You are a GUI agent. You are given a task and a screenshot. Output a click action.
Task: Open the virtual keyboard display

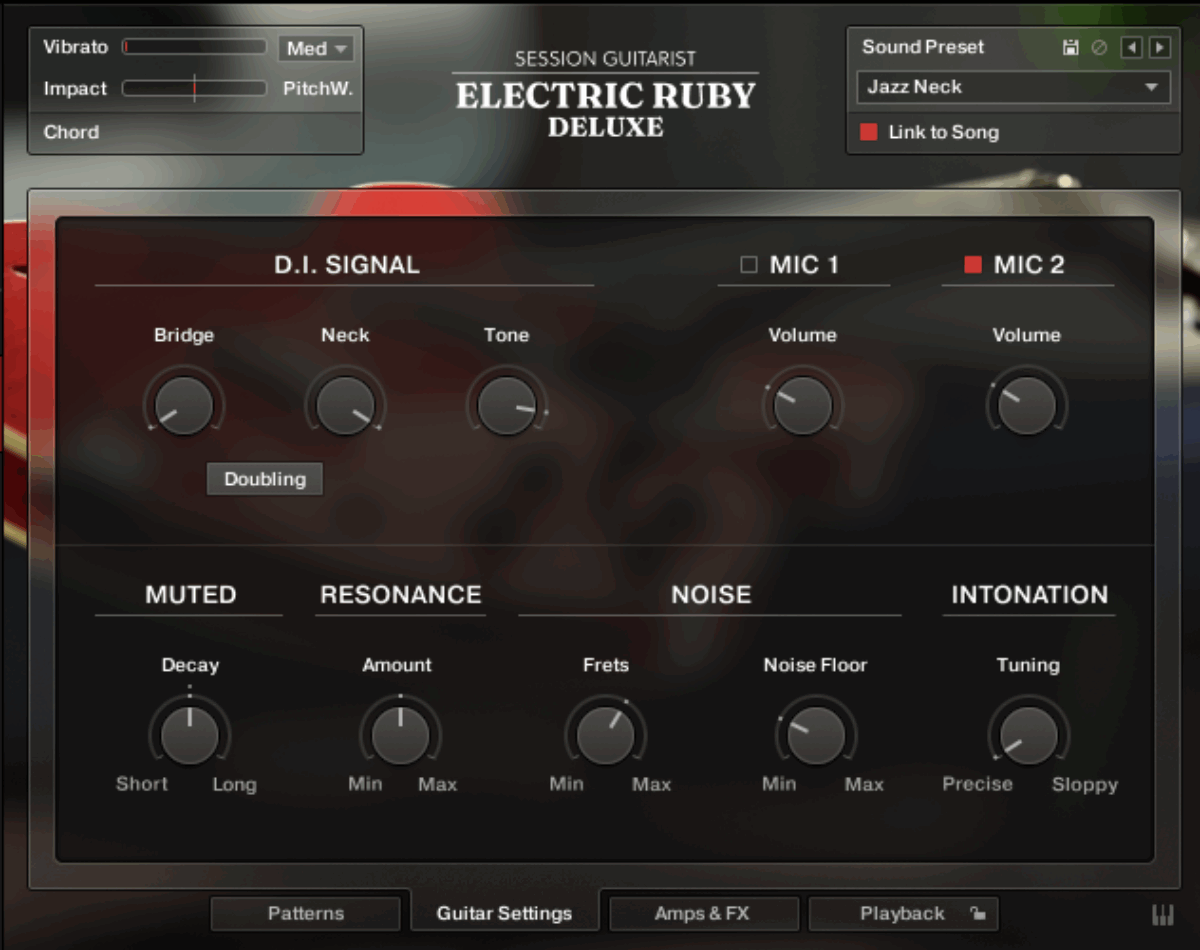coord(1163,913)
